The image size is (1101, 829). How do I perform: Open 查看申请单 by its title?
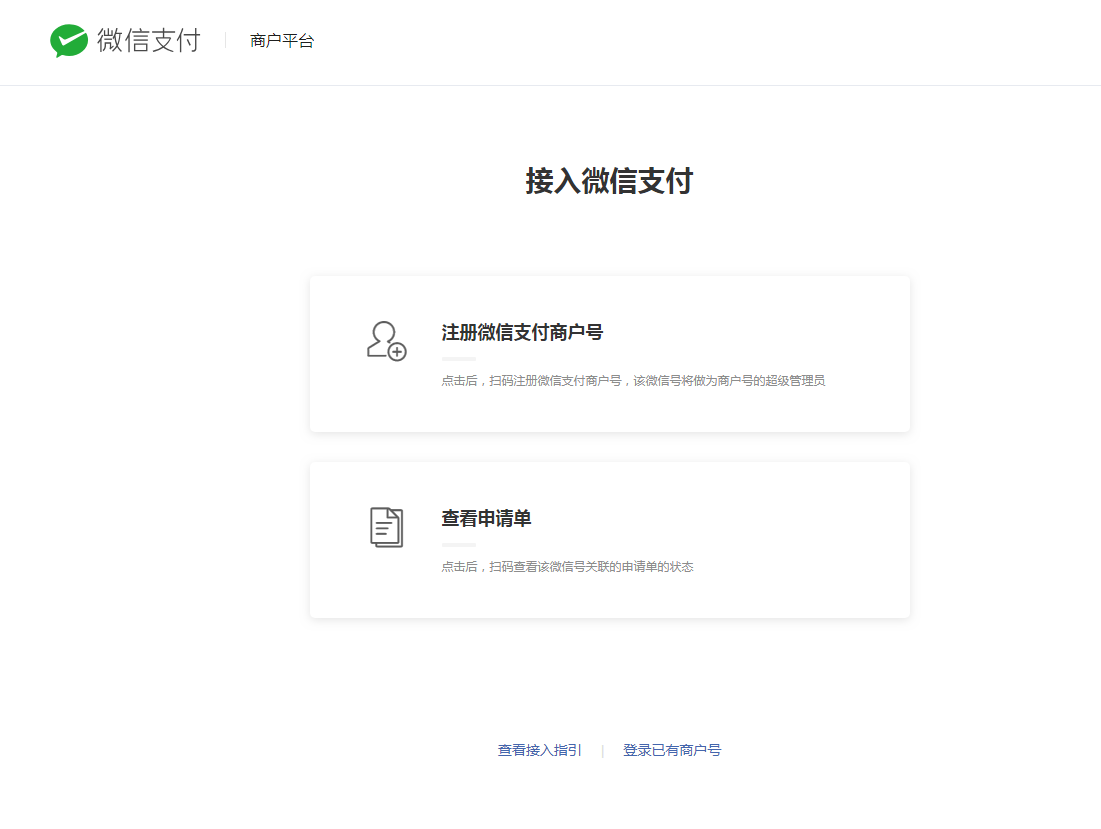[486, 519]
